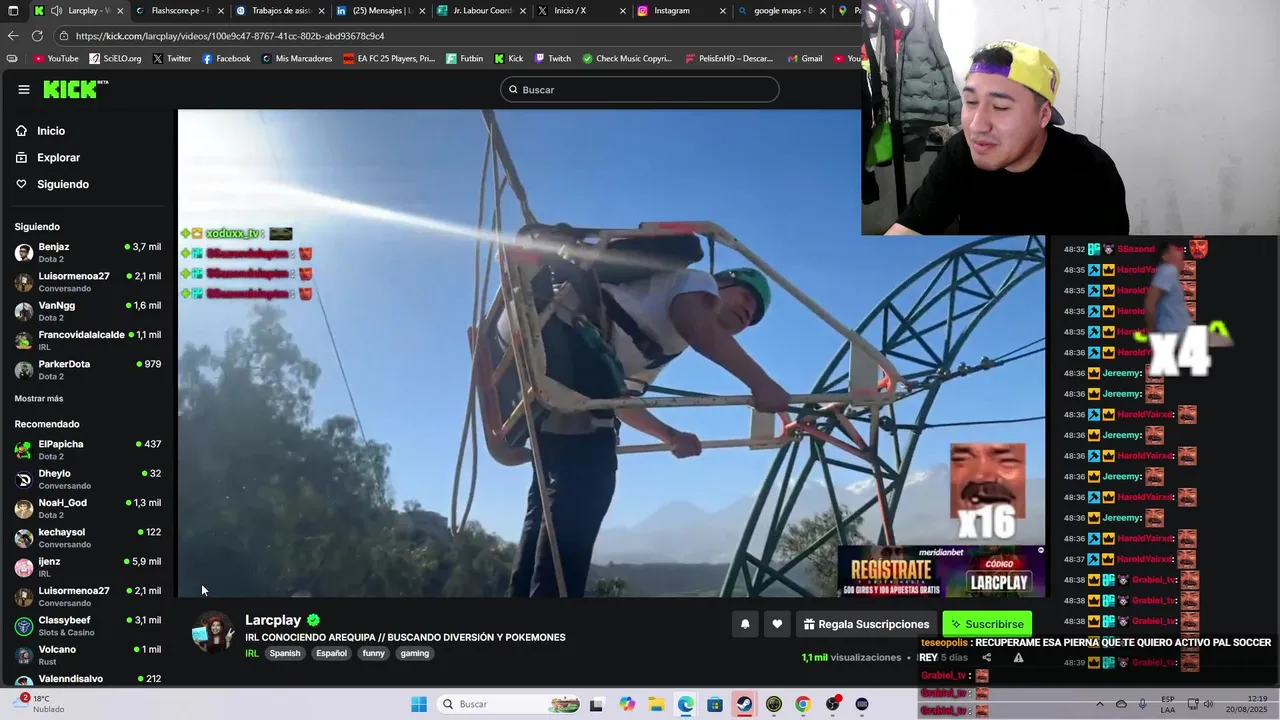Open YouTube bookmark

point(56,59)
